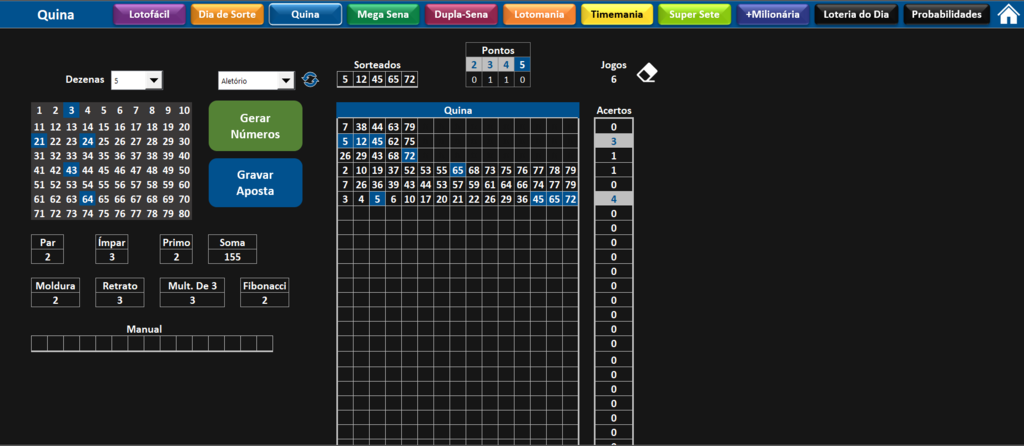Select number 77 in the number grid
The image size is (1024, 446).
136,214
